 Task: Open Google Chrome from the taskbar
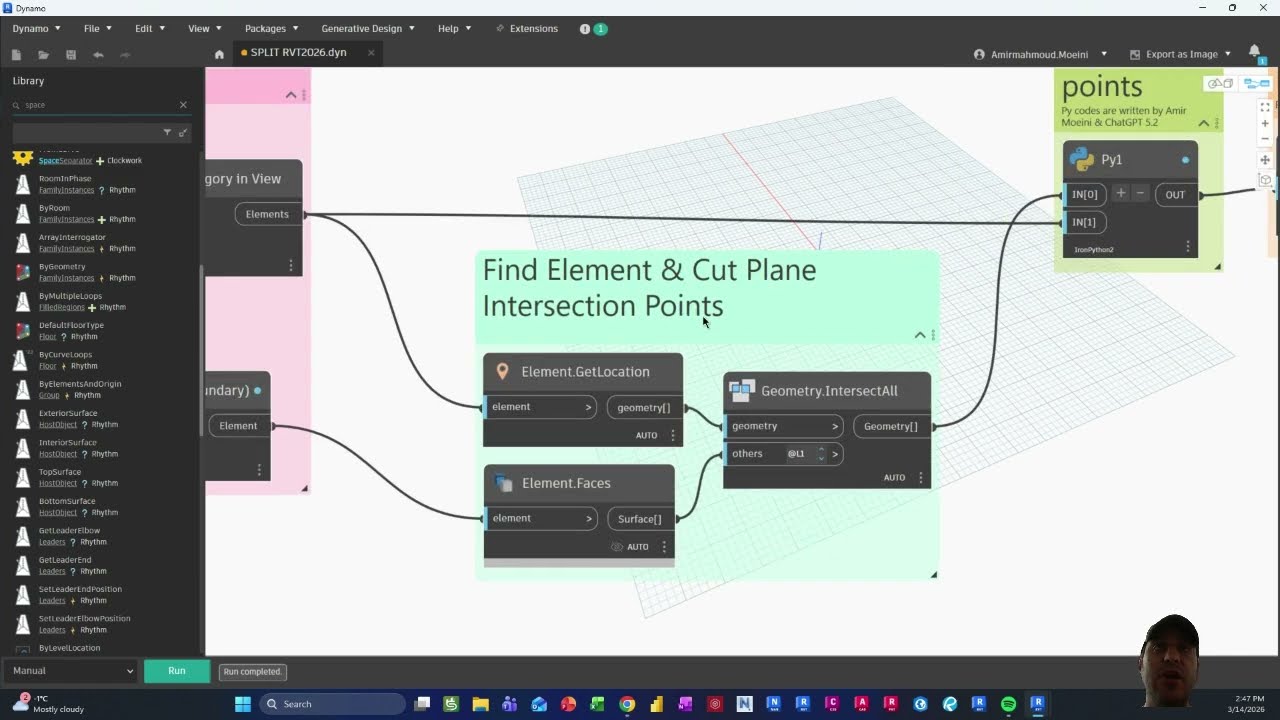626,704
